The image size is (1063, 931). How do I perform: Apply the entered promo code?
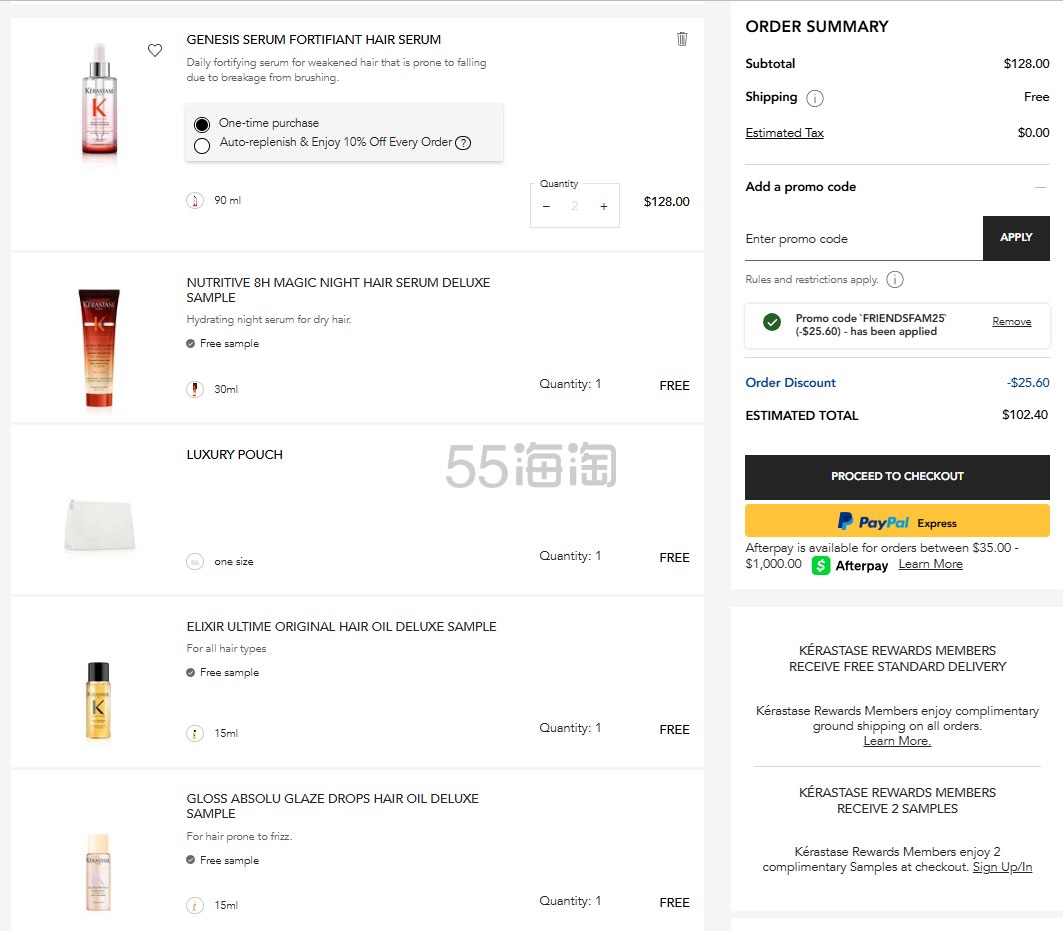coord(1016,238)
